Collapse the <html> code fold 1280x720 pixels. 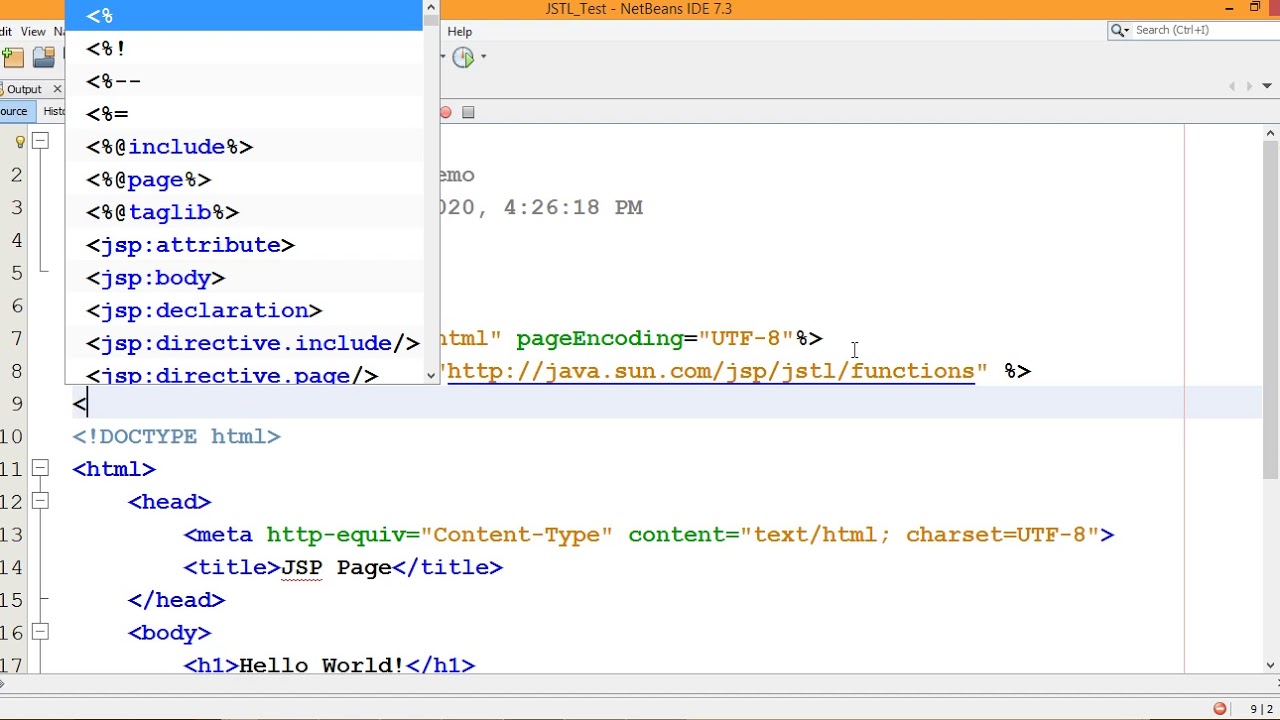click(40, 469)
